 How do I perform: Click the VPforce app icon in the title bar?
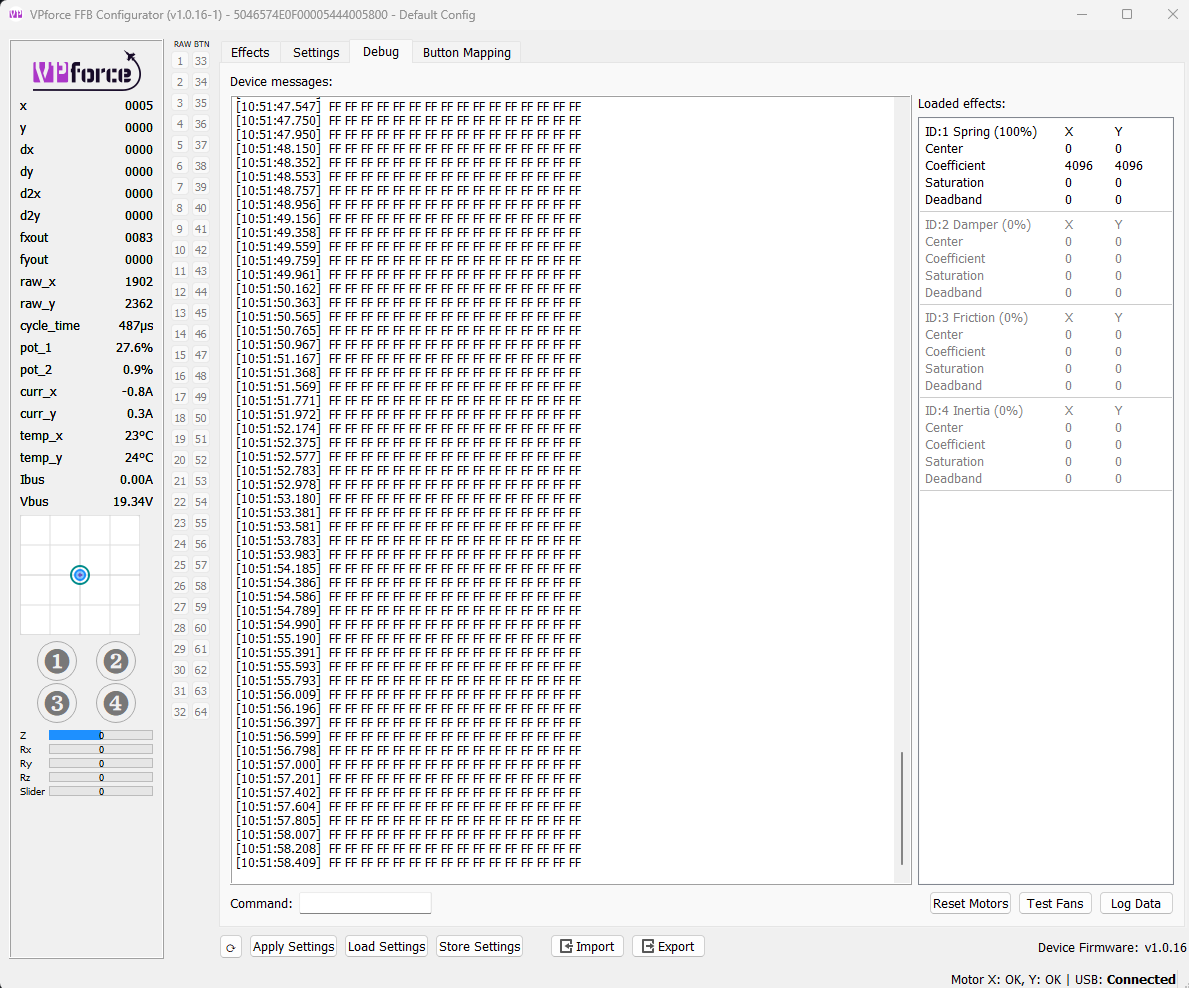click(15, 14)
